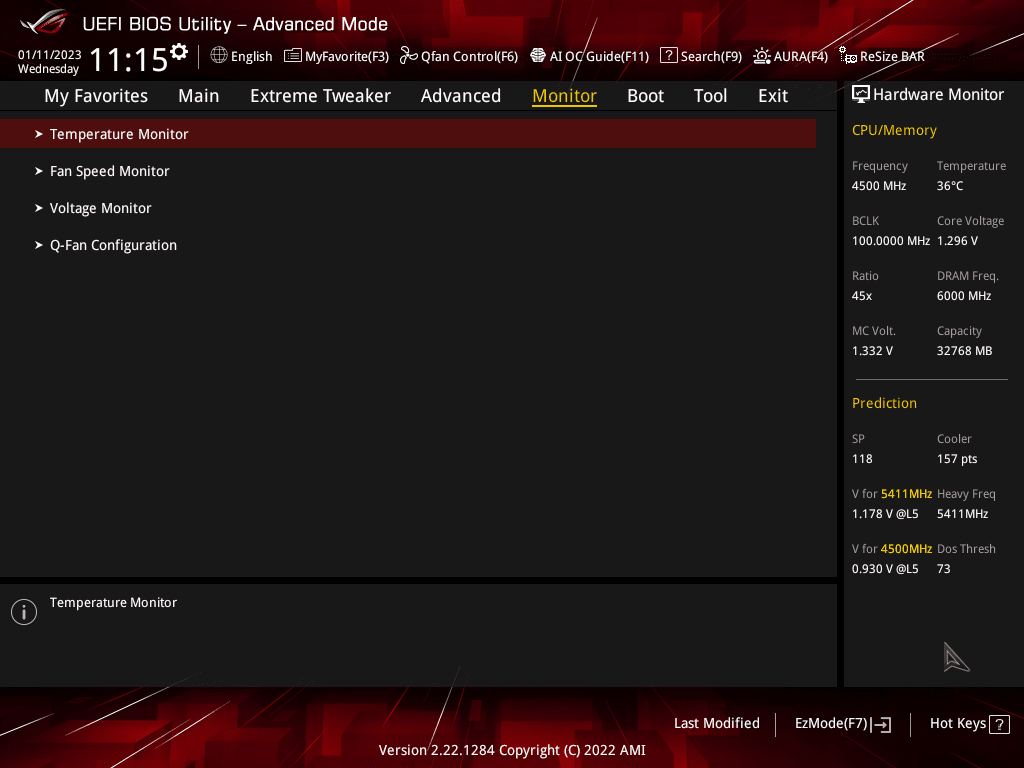Click the date 01/11/2023

tap(50, 55)
